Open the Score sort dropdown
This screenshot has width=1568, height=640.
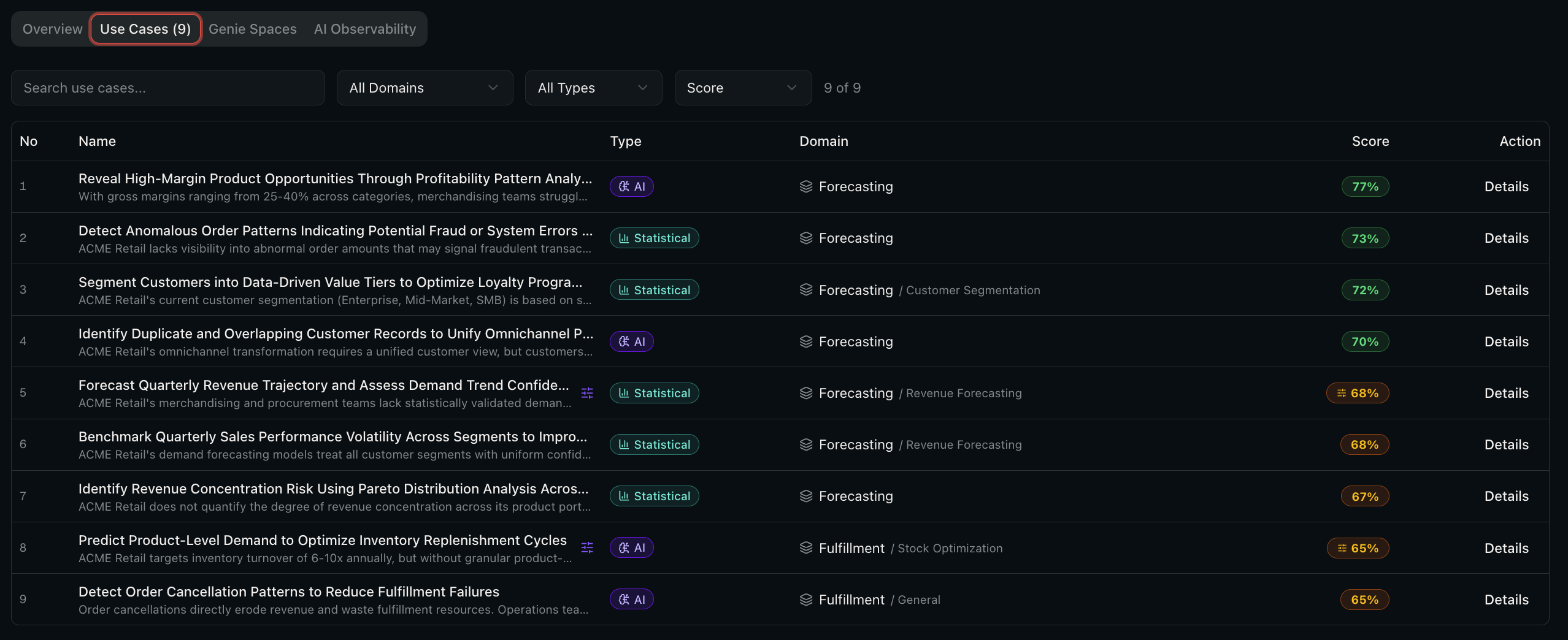coord(743,88)
